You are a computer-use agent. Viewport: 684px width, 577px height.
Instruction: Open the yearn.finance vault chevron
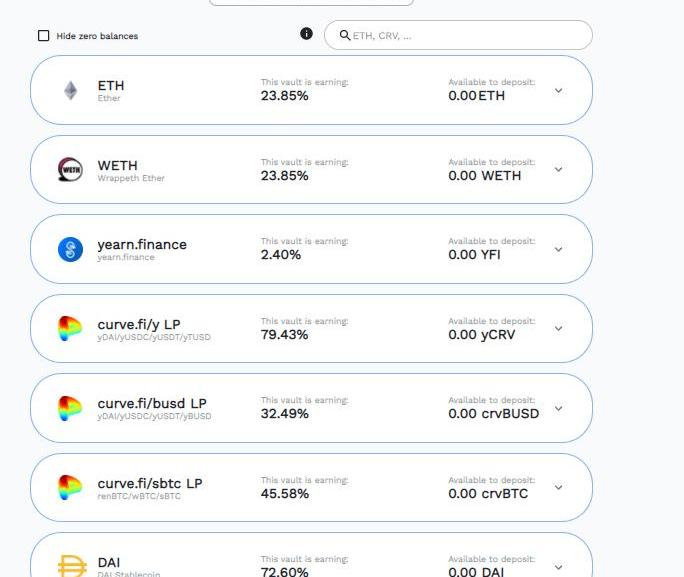pos(558,249)
